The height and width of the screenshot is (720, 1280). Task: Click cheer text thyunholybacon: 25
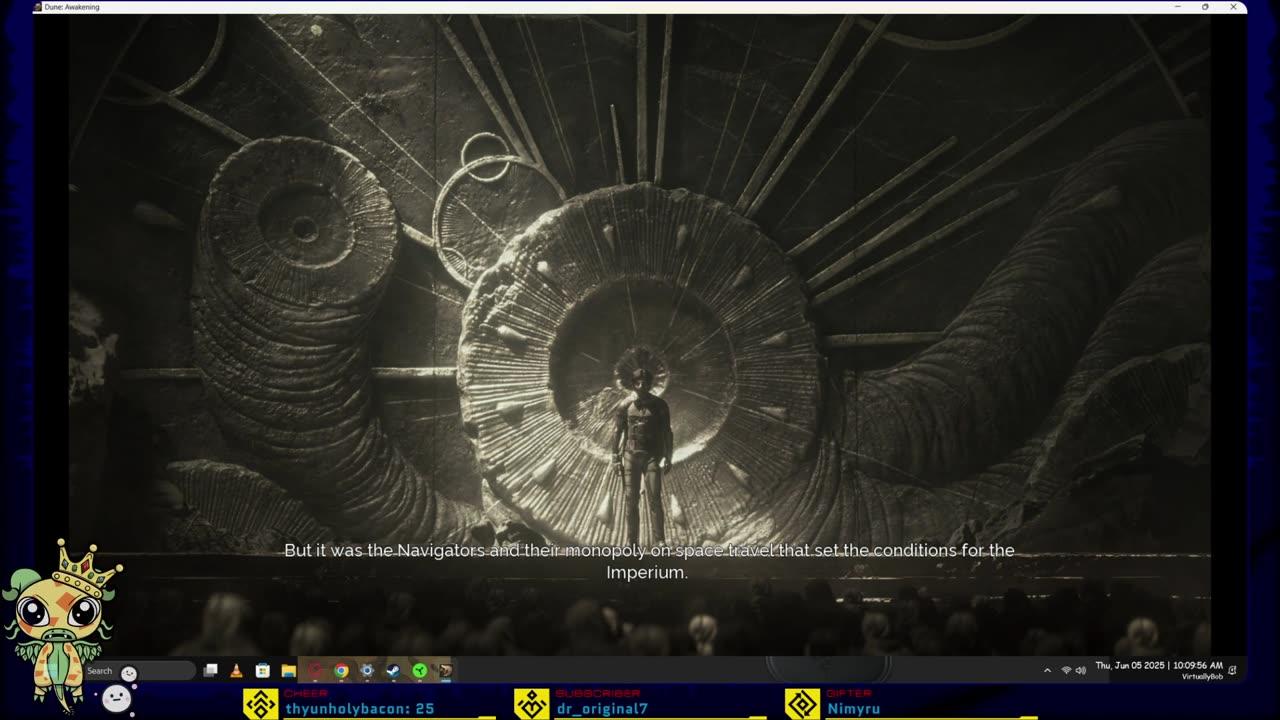tap(360, 709)
